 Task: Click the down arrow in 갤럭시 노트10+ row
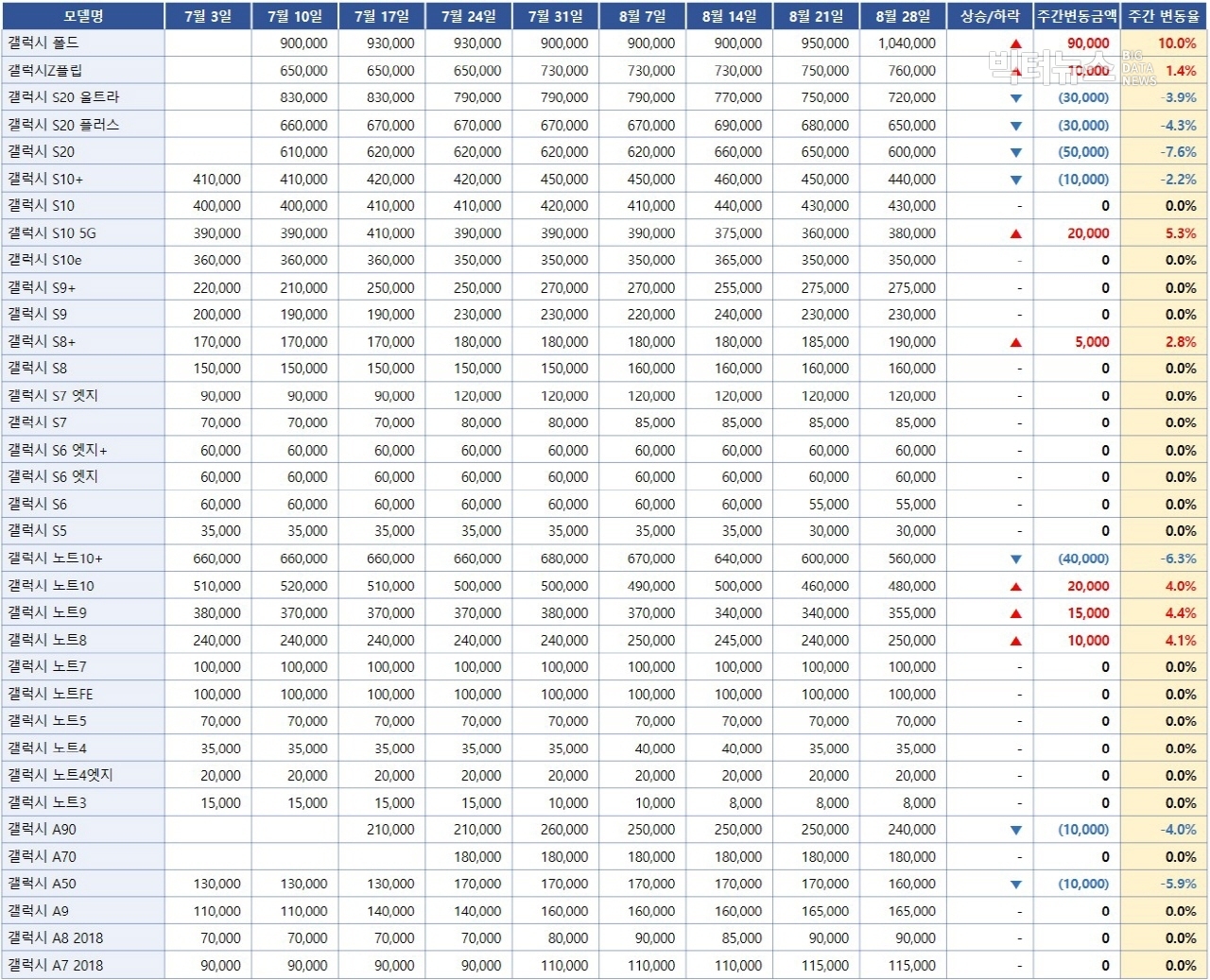pyautogui.click(x=1015, y=559)
